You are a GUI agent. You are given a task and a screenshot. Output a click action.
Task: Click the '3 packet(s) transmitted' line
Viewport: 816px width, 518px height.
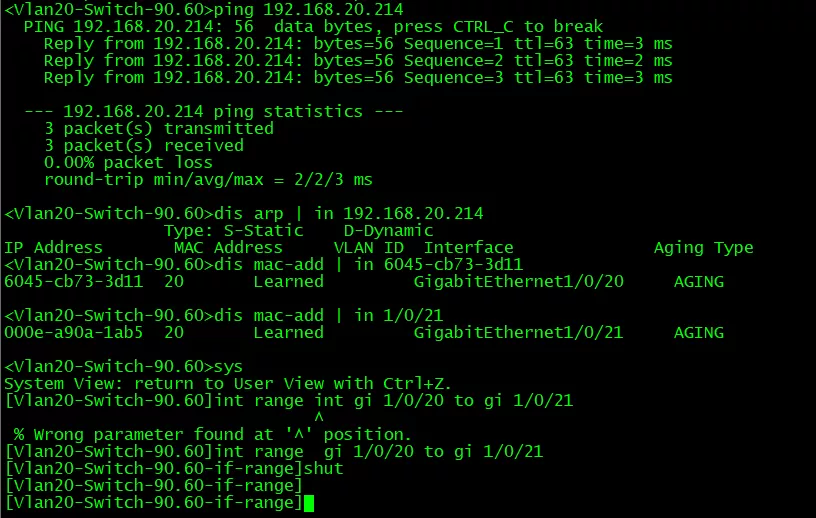[158, 128]
